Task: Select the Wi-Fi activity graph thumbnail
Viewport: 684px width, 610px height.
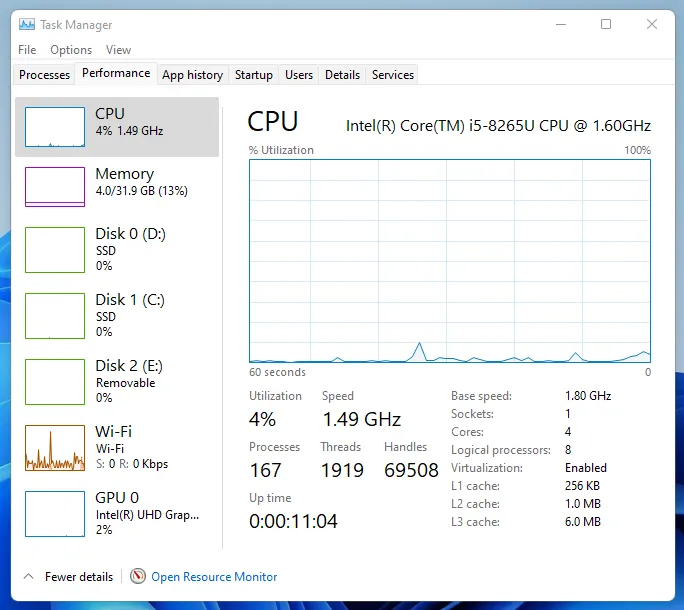Action: coord(55,448)
